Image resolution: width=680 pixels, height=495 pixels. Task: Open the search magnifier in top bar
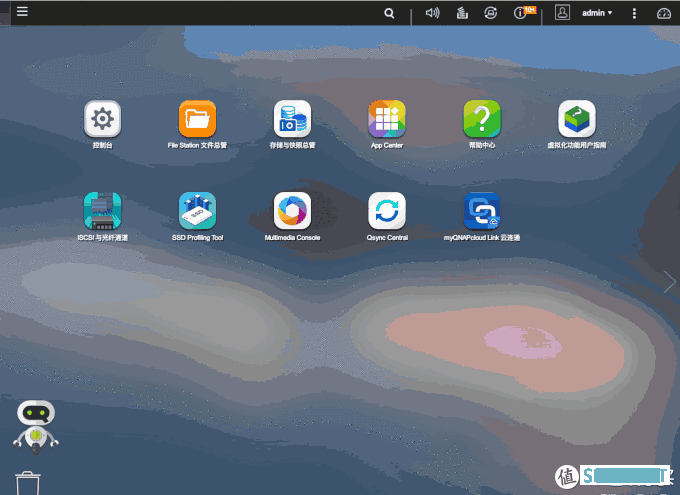389,13
